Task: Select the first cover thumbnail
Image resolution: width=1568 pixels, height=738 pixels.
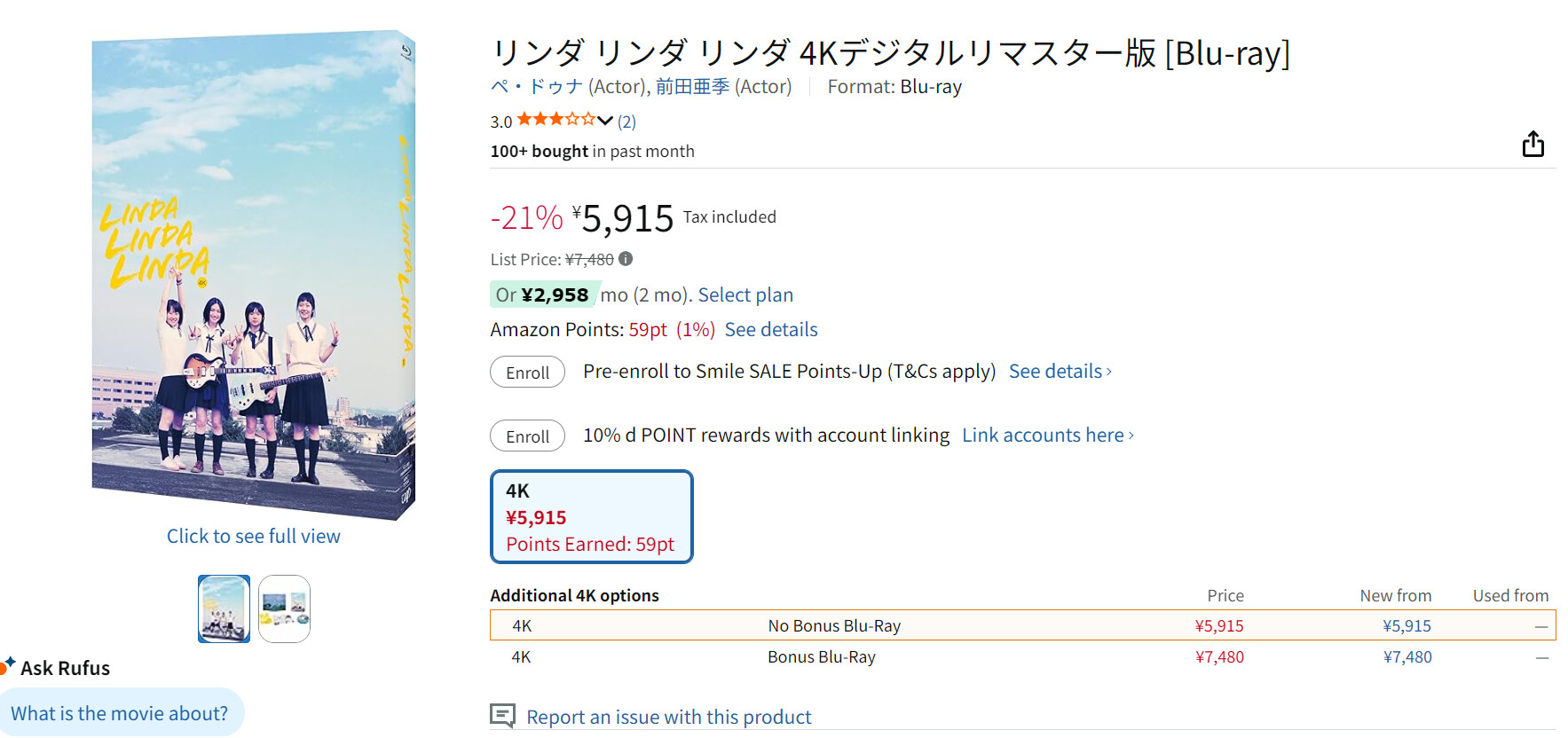Action: 224,608
